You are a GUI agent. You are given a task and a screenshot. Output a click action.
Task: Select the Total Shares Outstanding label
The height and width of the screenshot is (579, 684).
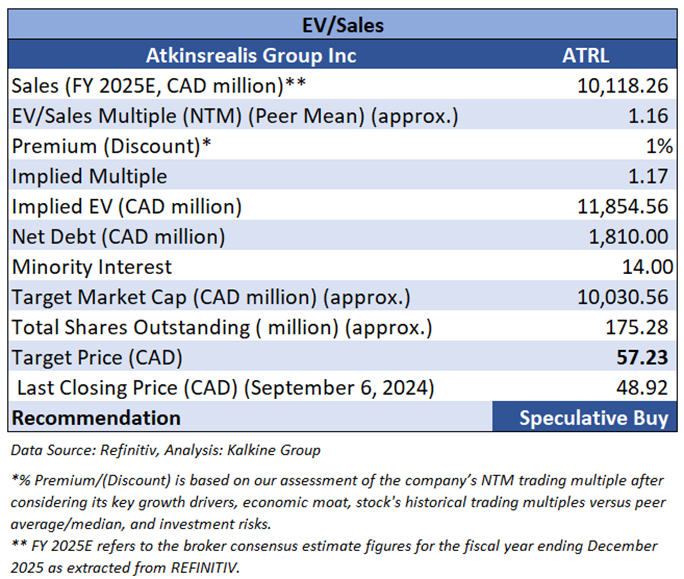(222, 327)
